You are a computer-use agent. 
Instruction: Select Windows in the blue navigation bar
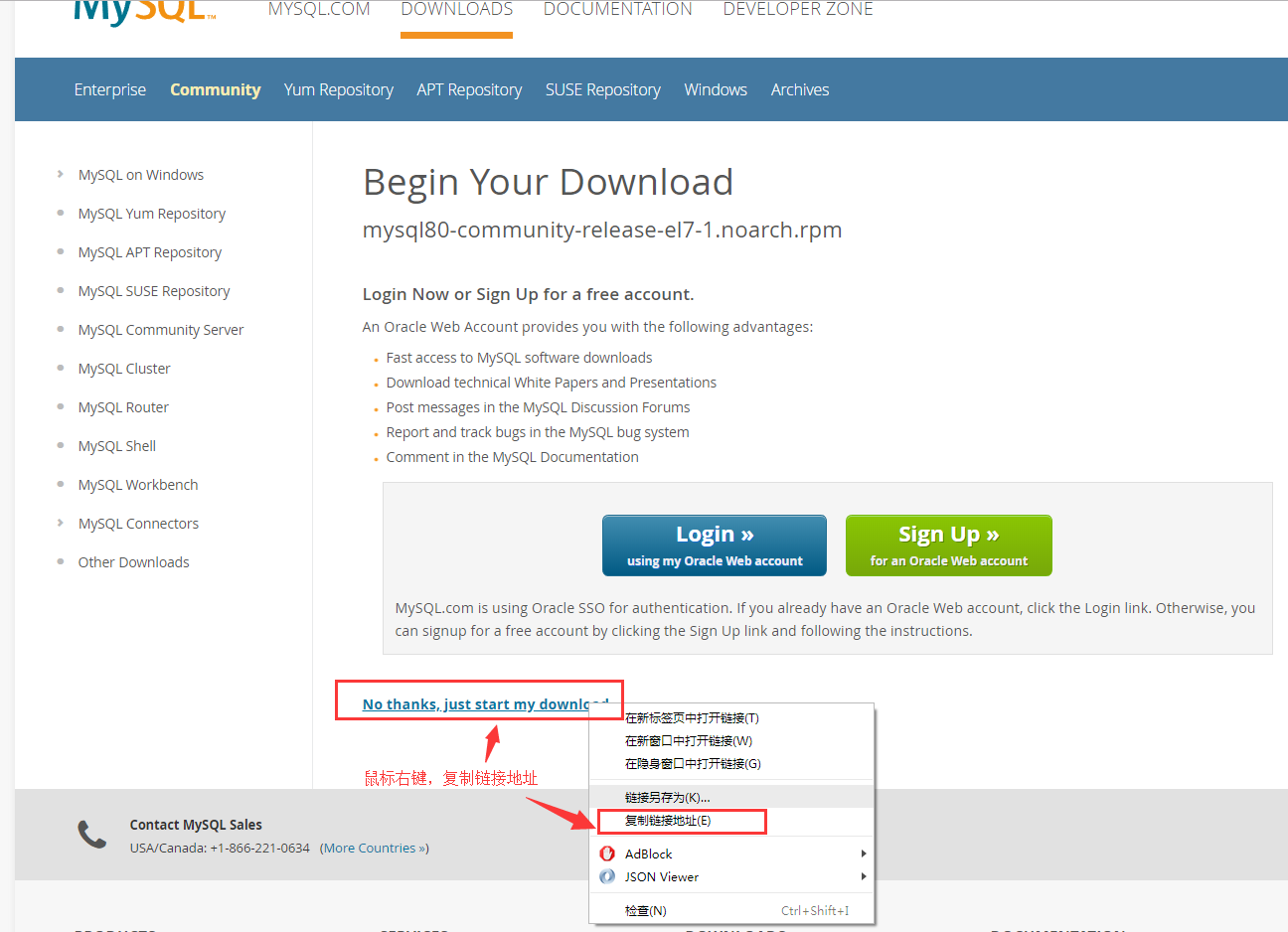716,89
